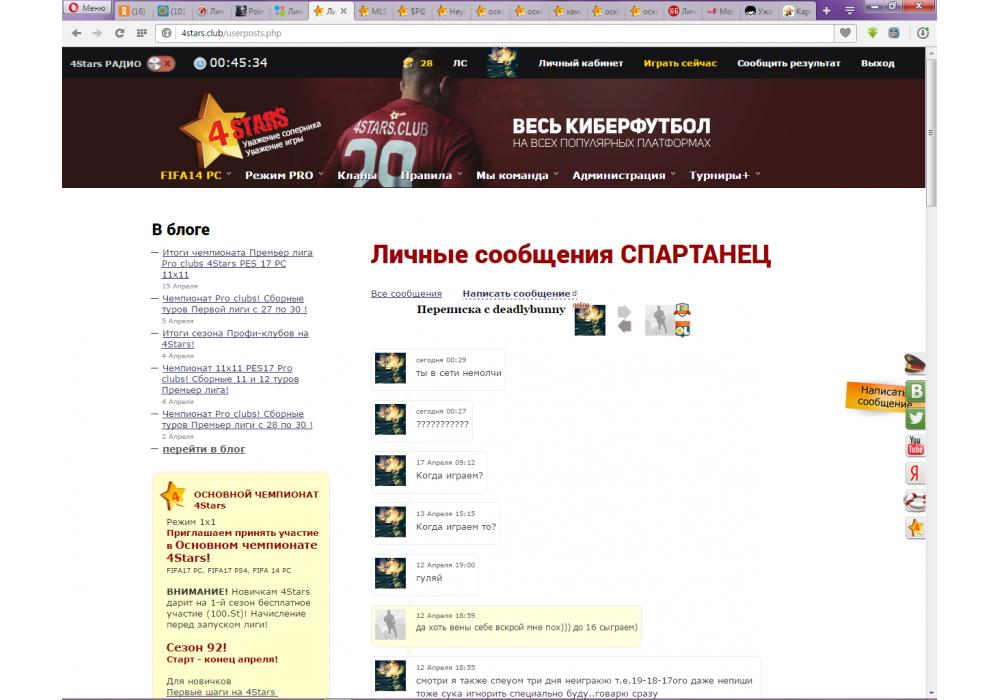The image size is (1000, 700).
Task: Open Все сообщения link
Action: click(406, 293)
